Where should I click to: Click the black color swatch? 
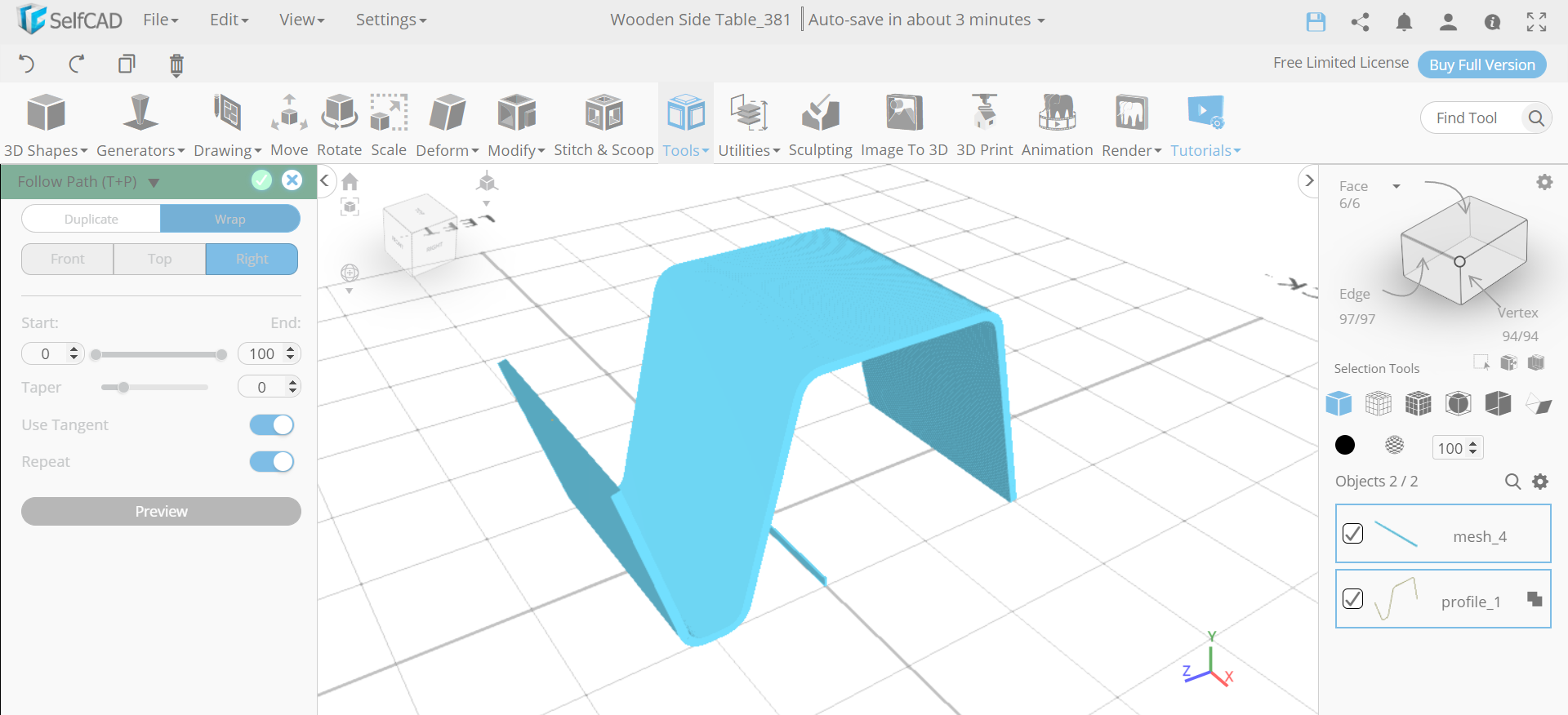1344,445
